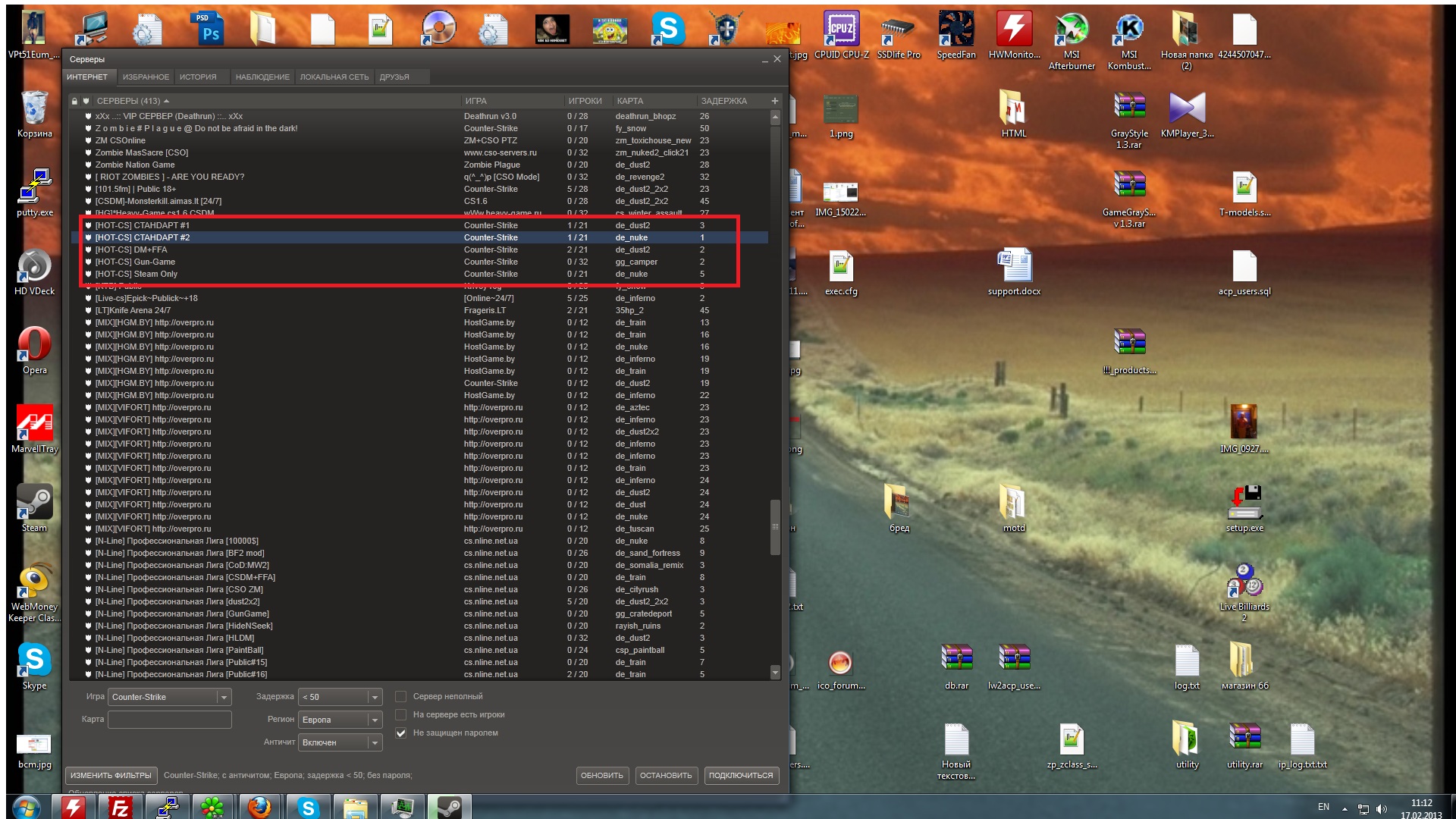Click the EN language indicator in the taskbar
This screenshot has width=1456, height=819.
click(x=1323, y=807)
